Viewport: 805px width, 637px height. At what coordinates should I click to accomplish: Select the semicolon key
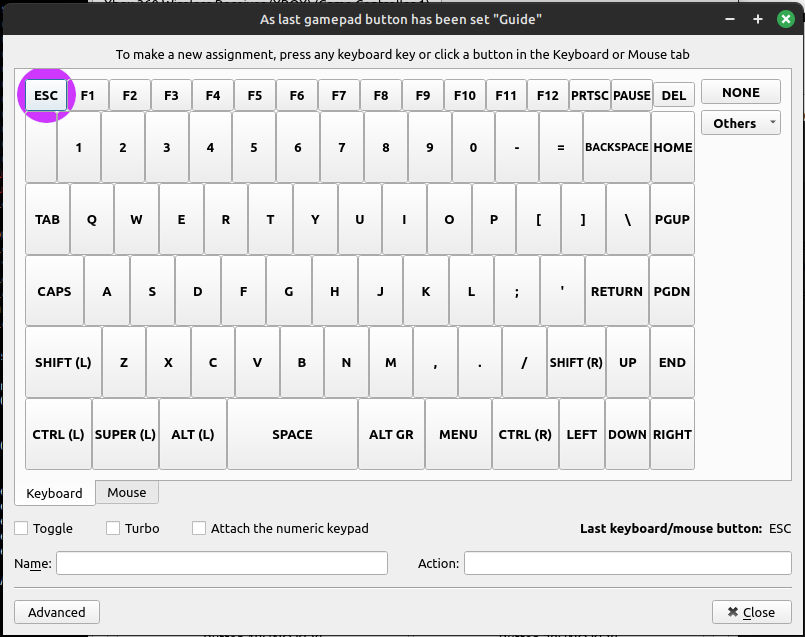pos(516,291)
